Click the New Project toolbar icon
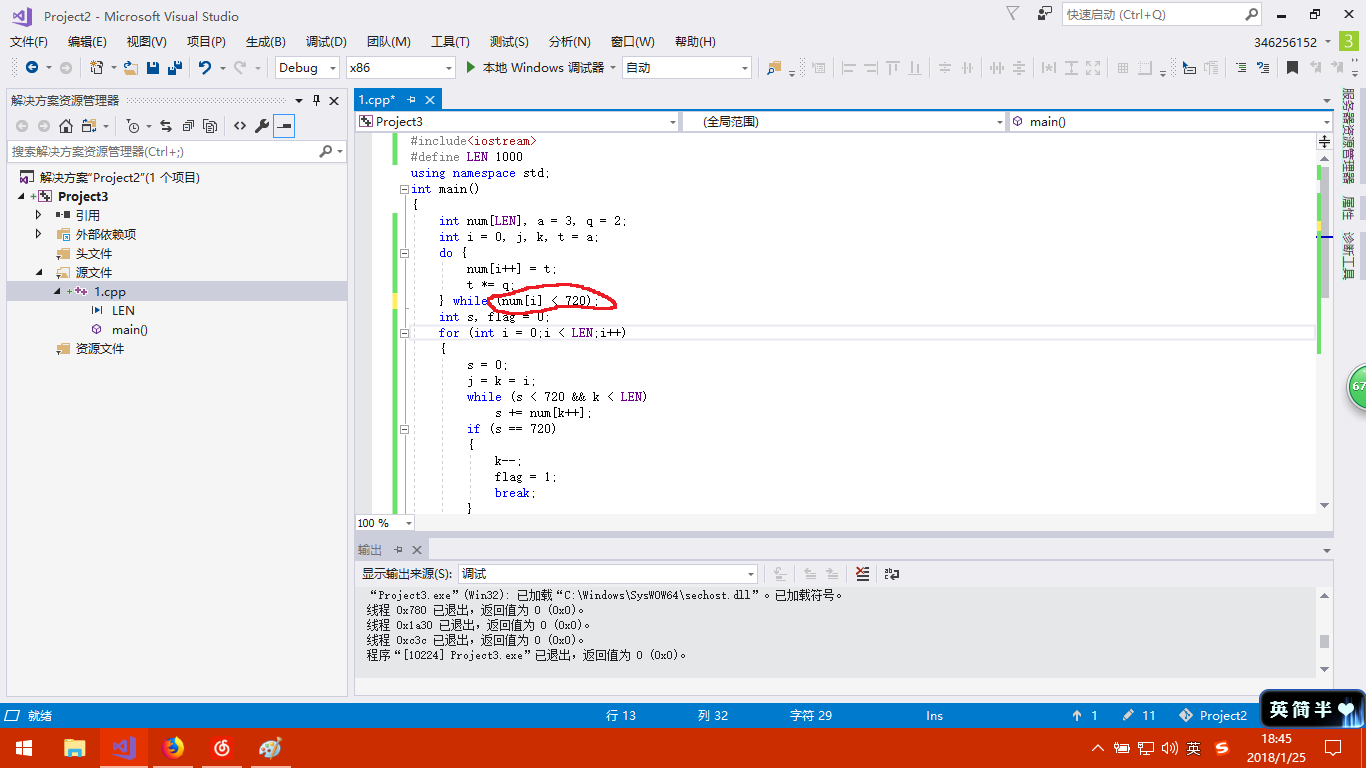1366x768 pixels. click(x=97, y=67)
